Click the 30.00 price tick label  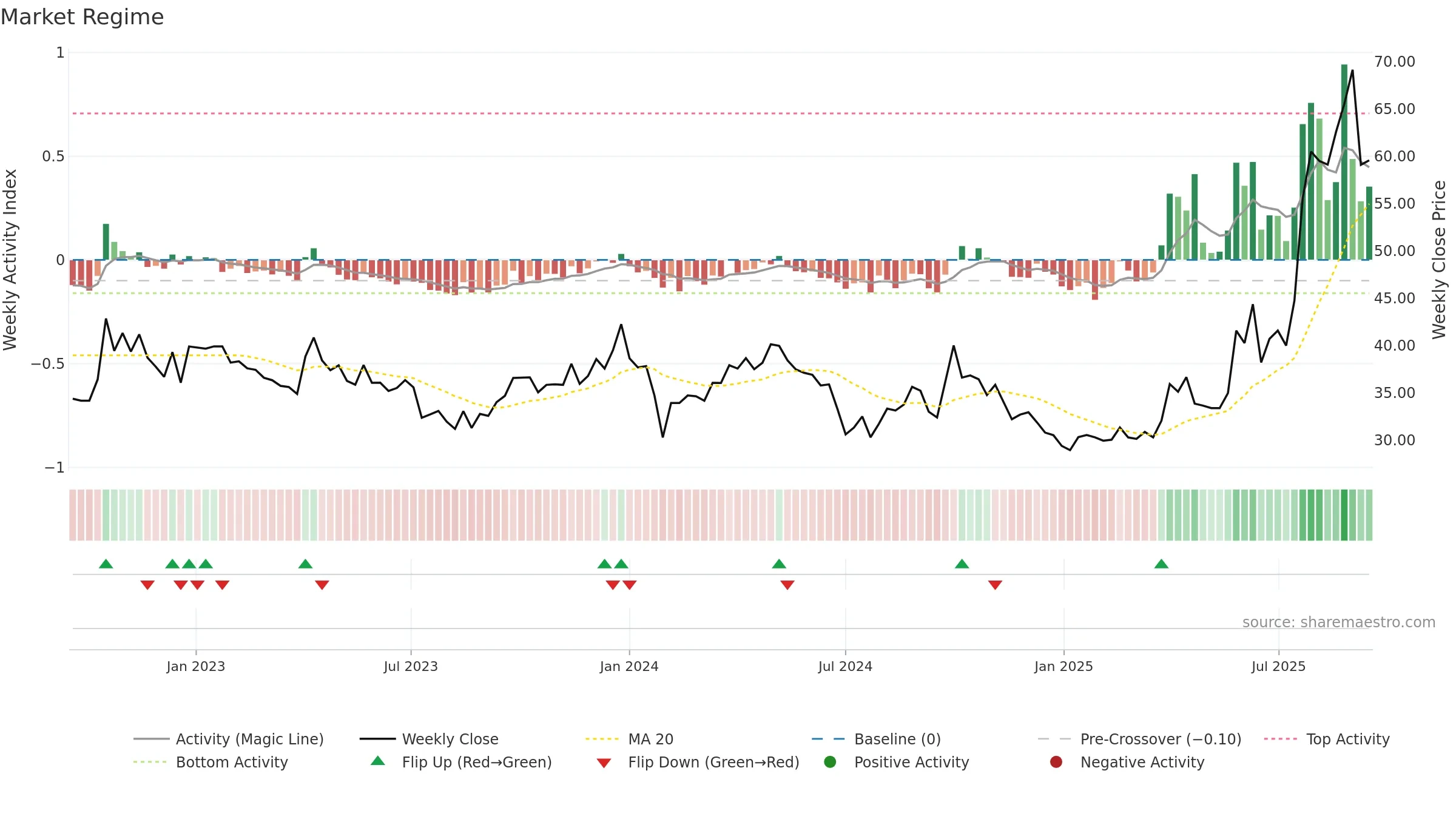click(x=1395, y=440)
